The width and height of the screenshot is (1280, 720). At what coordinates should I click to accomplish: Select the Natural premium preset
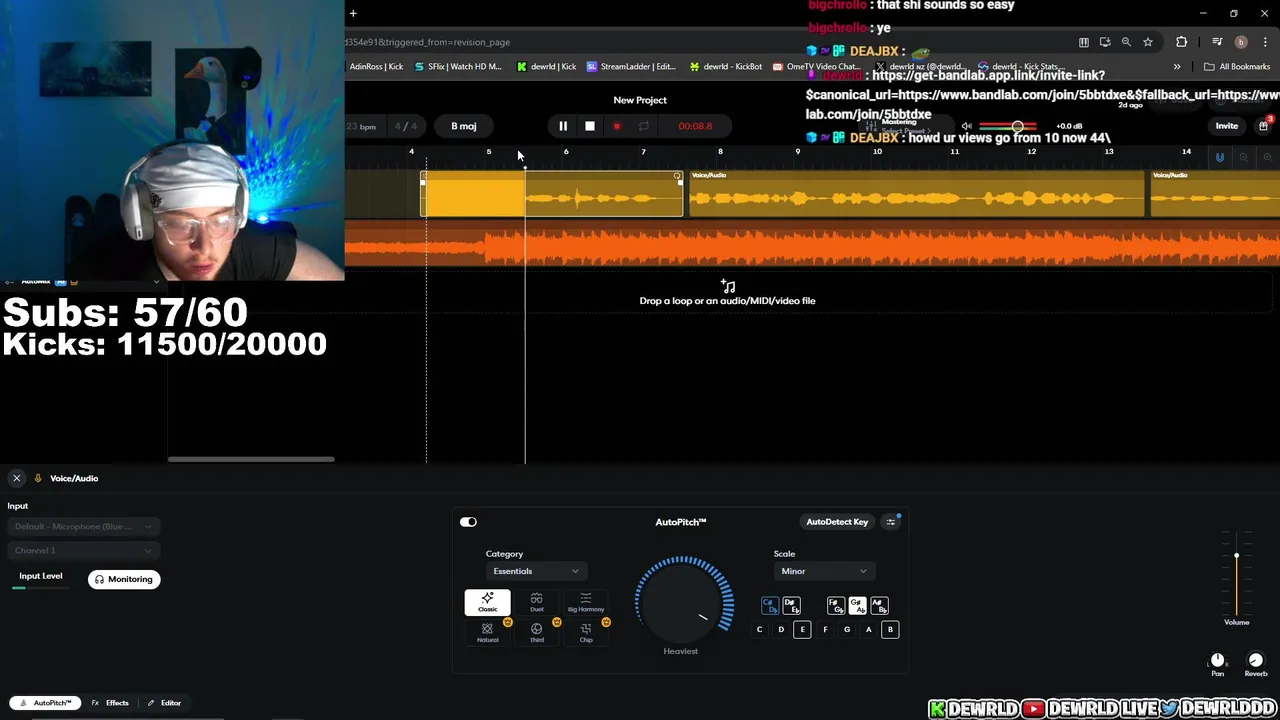(x=487, y=632)
